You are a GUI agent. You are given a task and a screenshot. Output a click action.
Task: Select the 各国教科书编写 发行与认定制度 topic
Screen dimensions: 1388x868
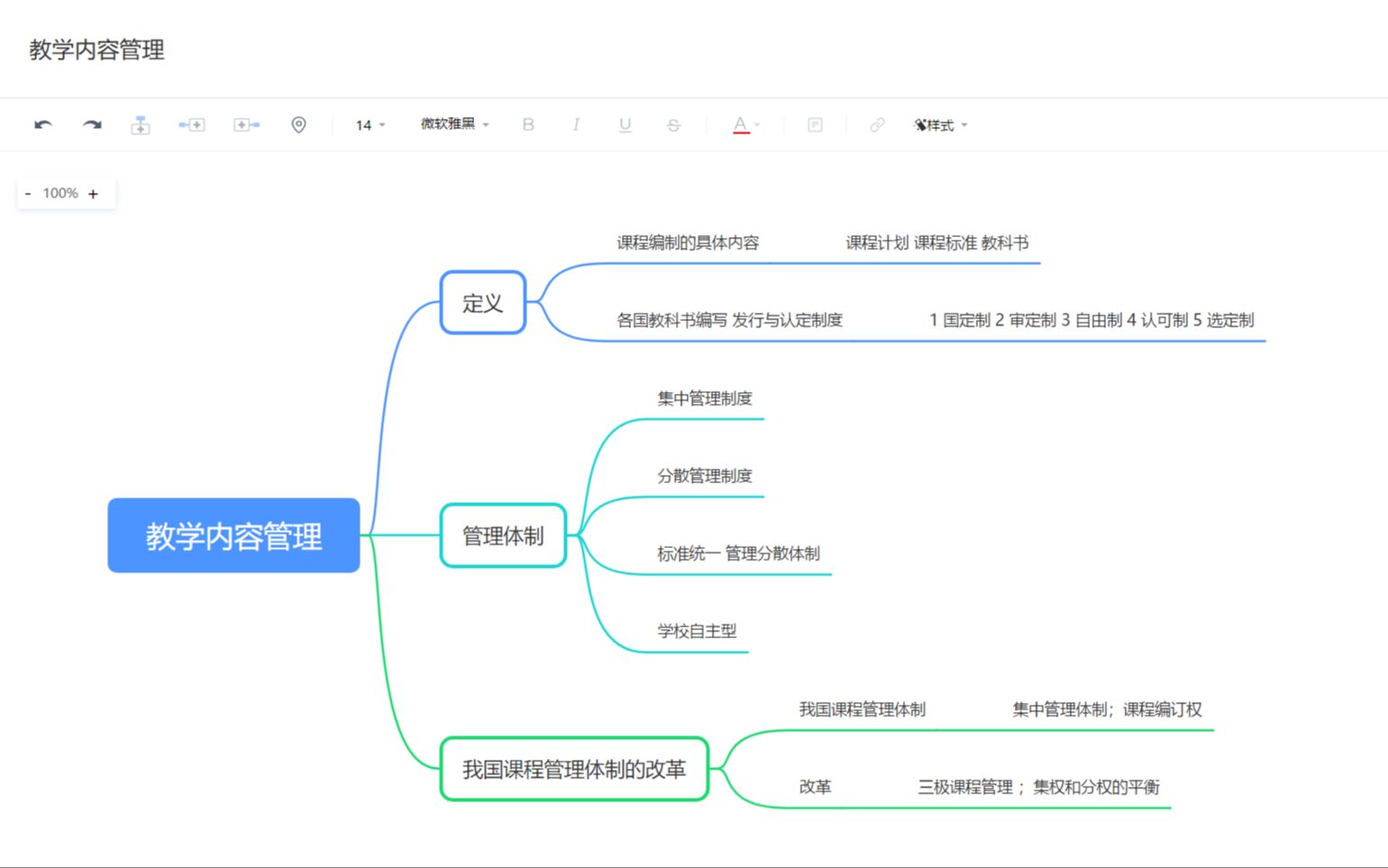click(x=729, y=320)
